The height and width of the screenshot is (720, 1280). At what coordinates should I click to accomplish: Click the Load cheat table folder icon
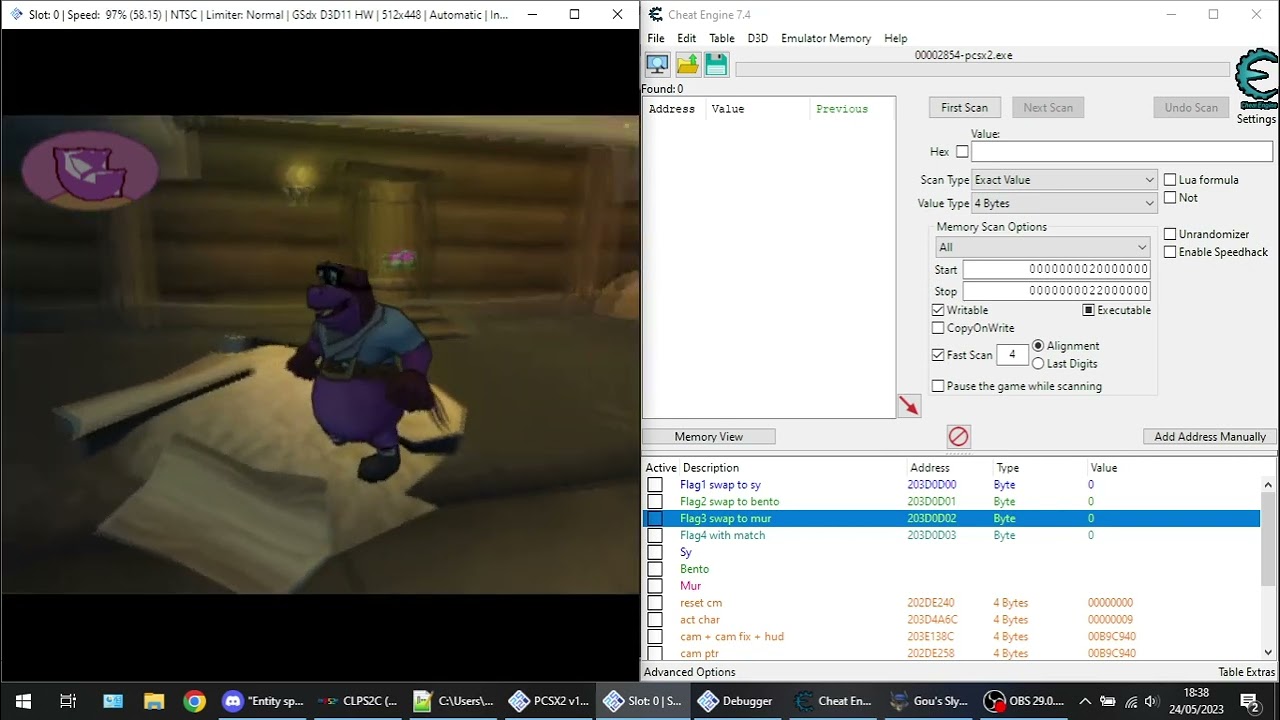(x=687, y=65)
